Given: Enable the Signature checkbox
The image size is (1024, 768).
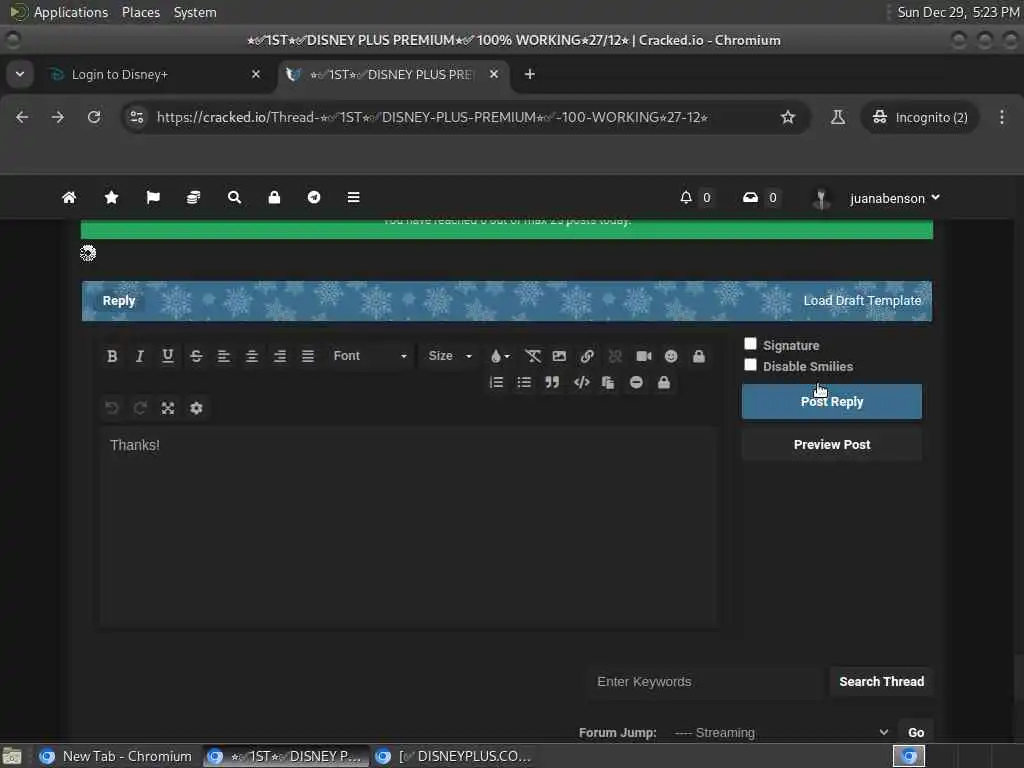Looking at the screenshot, I should 750,344.
